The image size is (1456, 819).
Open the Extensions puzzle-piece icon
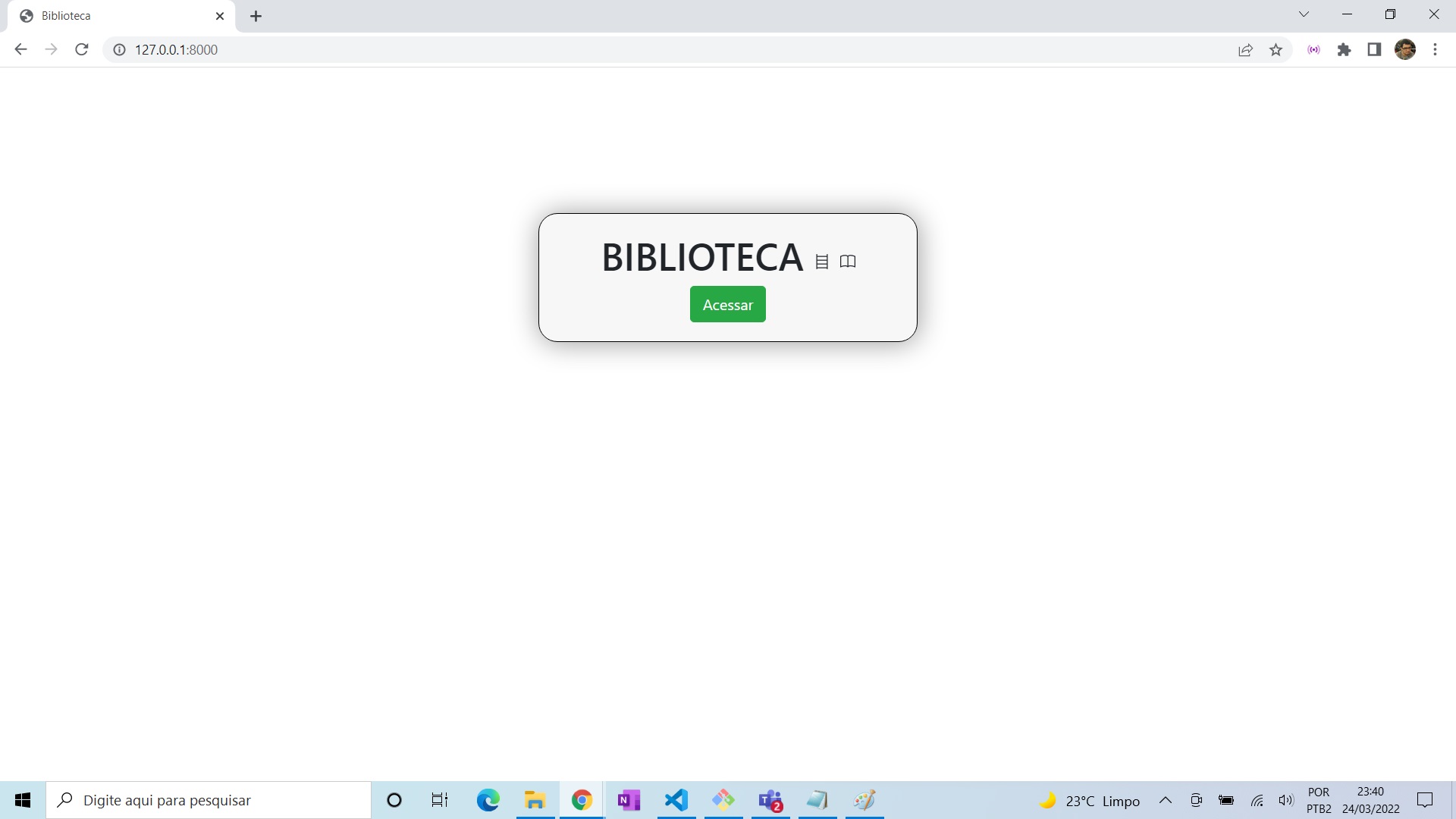point(1345,49)
